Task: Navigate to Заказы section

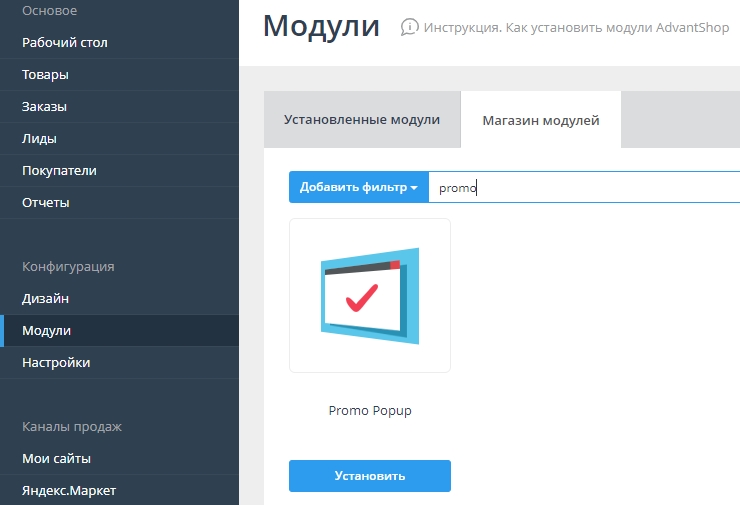Action: click(45, 107)
